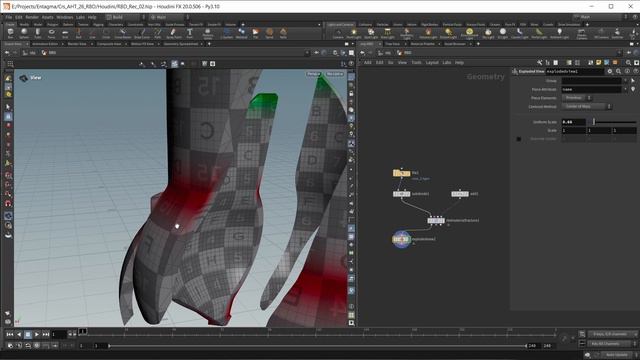Select the Grid shelf tool
Screen dimensions: 640x360
pyautogui.click(x=65, y=33)
